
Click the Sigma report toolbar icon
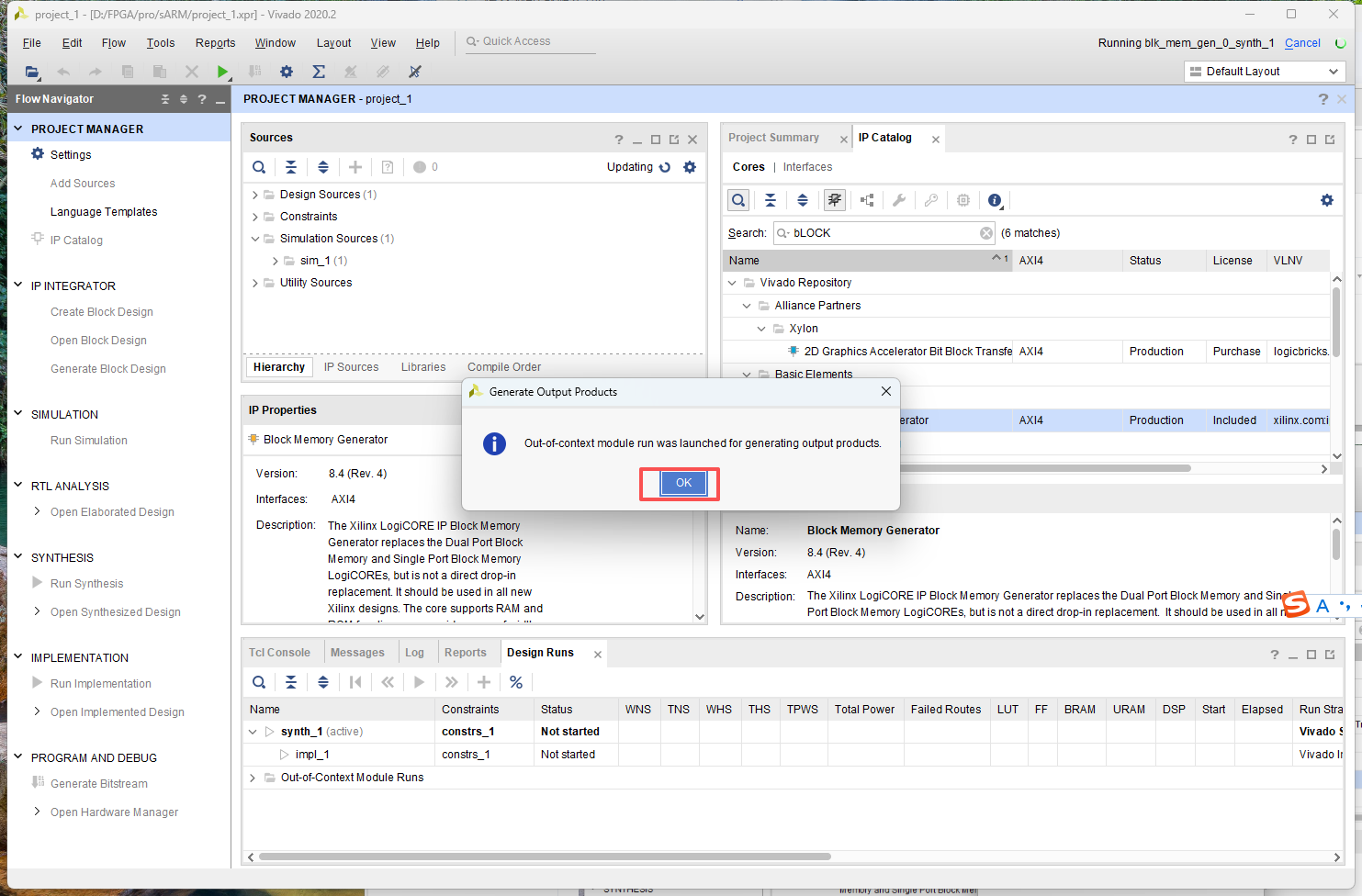319,72
